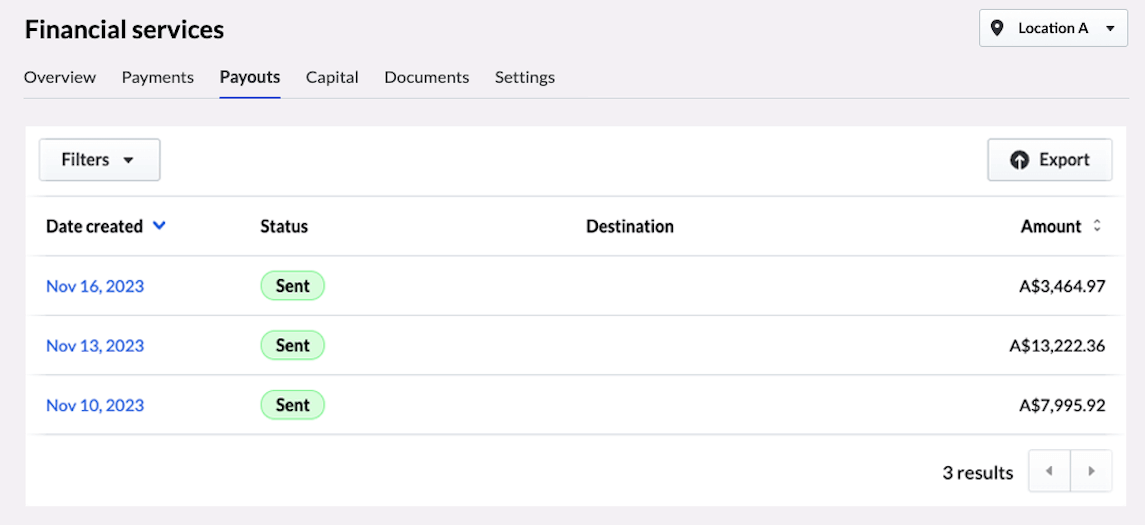Click the location pin icon
This screenshot has height=525, width=1145.
click(x=997, y=28)
